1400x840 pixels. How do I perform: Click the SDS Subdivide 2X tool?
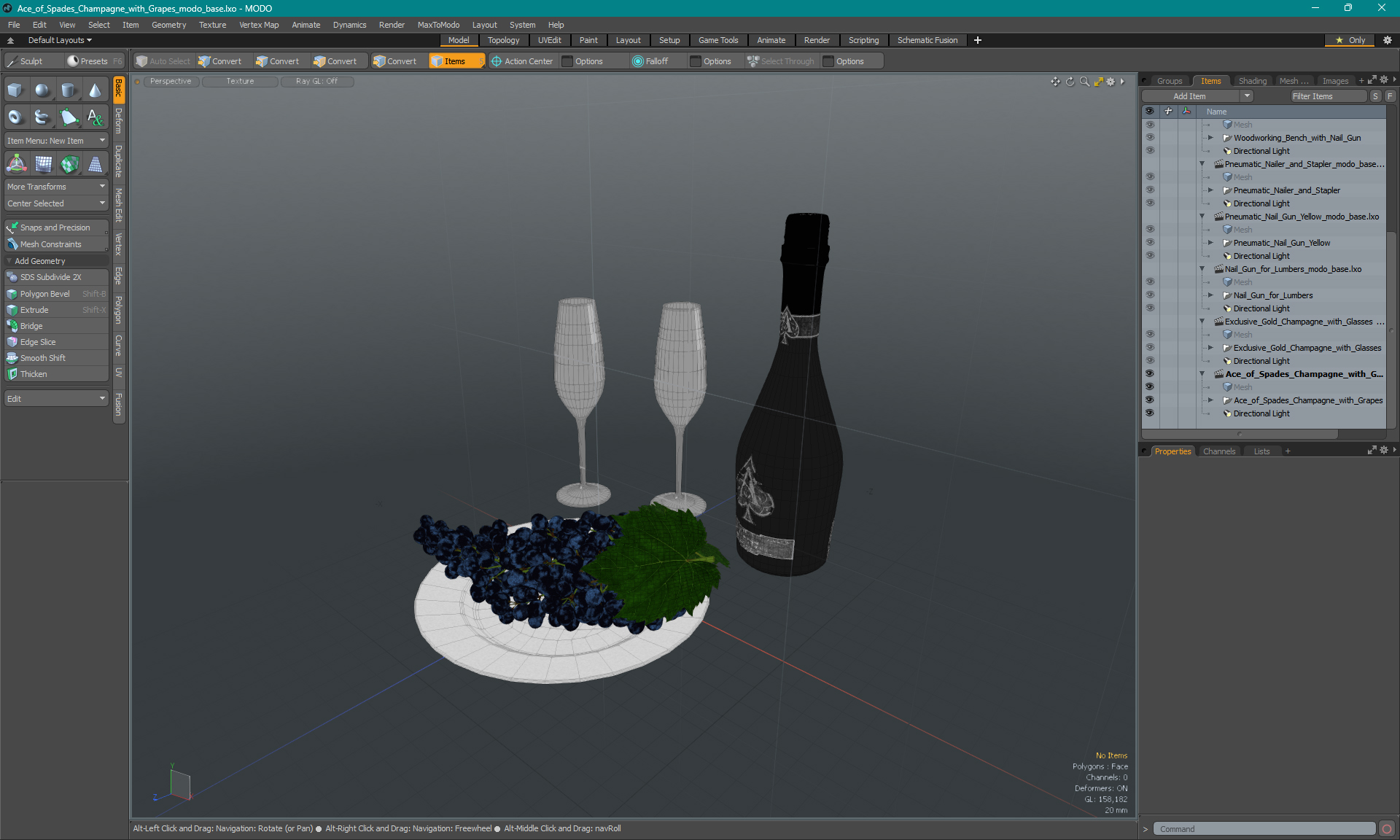(56, 277)
